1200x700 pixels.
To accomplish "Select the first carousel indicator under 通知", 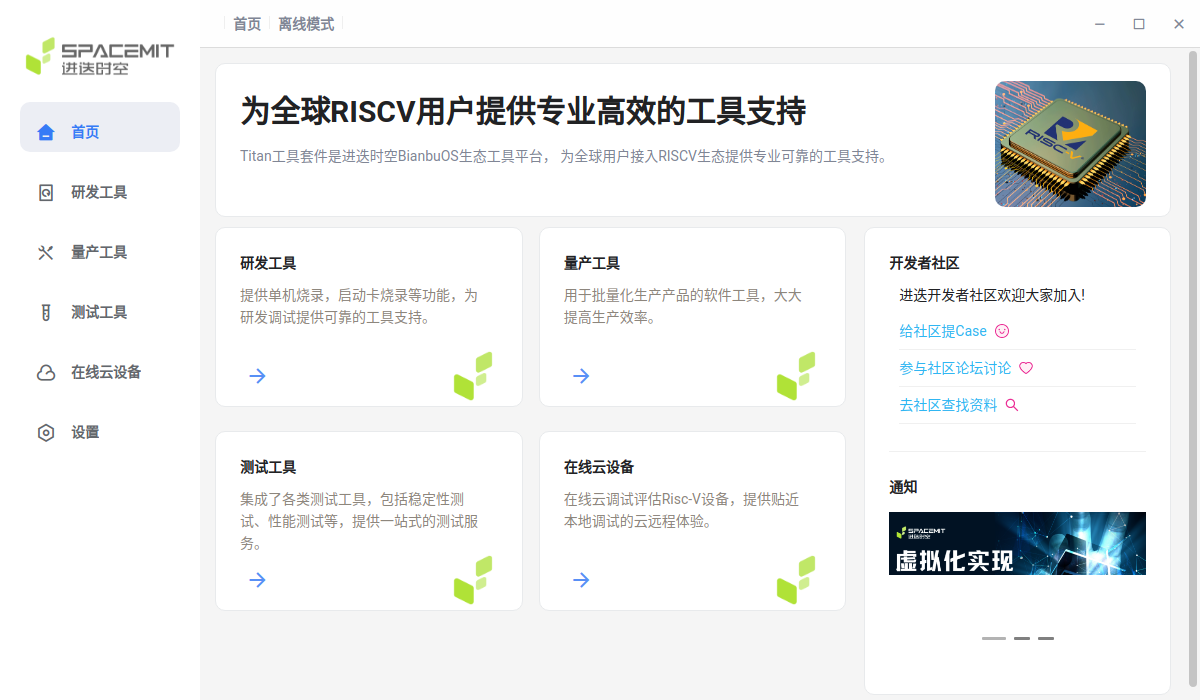I will [x=994, y=638].
